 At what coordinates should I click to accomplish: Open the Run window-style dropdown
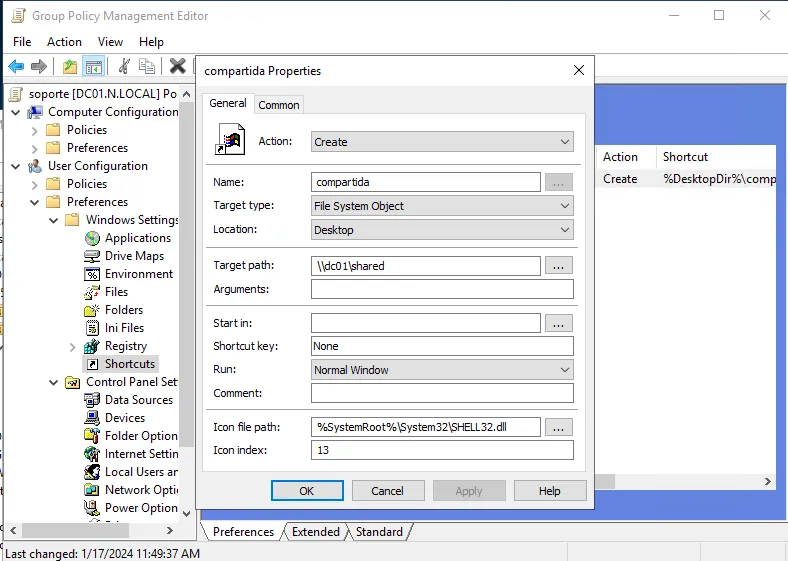pos(441,370)
